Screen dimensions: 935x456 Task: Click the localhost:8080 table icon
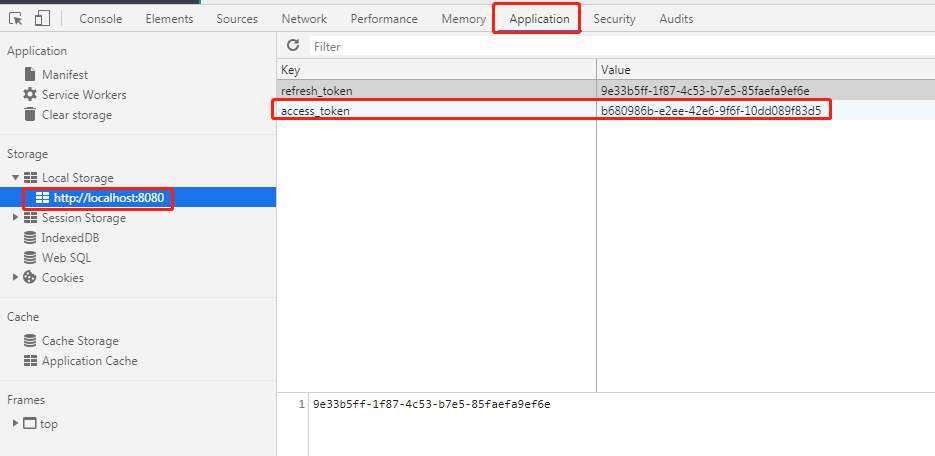[42, 198]
